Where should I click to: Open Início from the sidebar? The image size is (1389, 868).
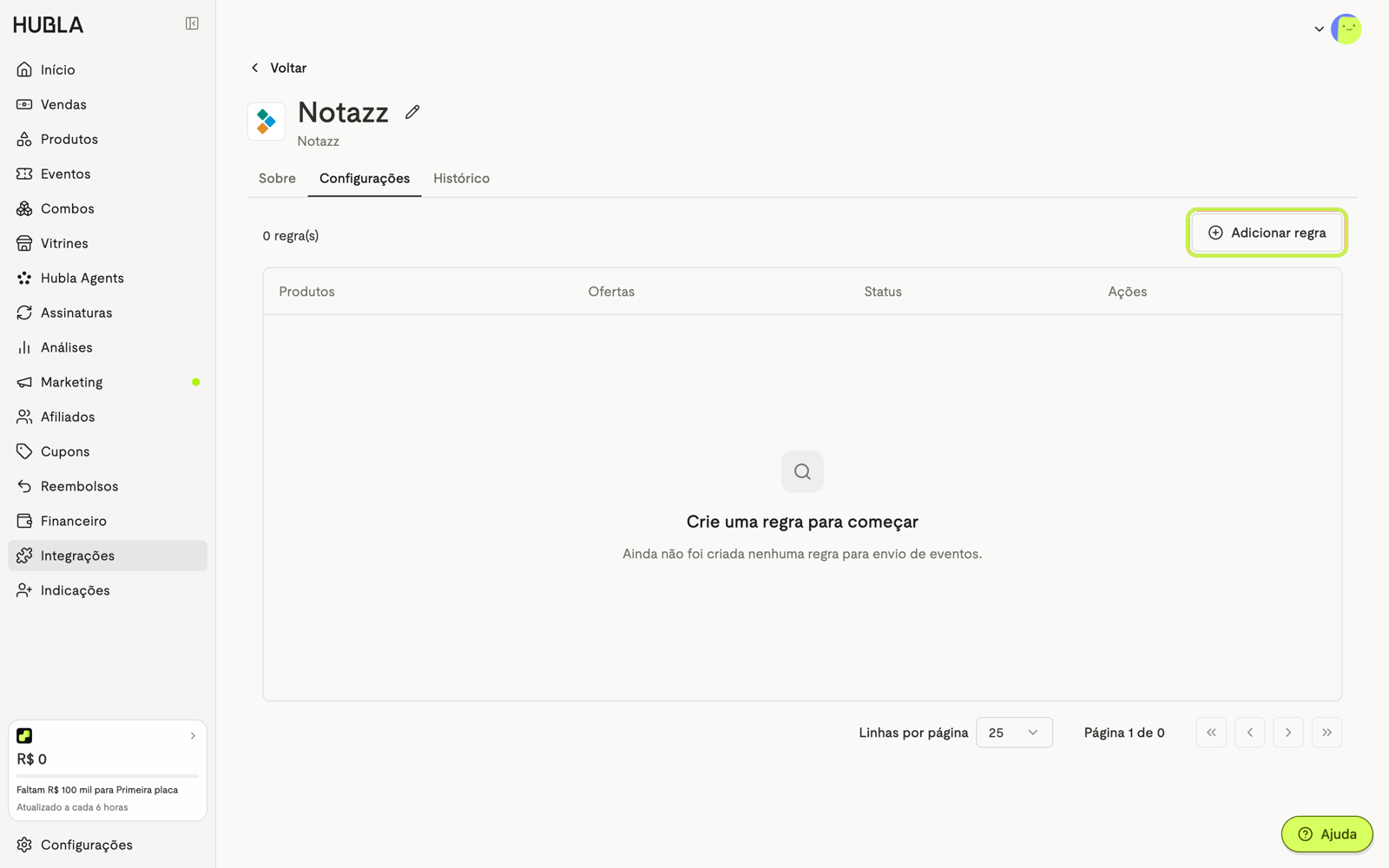108,69
